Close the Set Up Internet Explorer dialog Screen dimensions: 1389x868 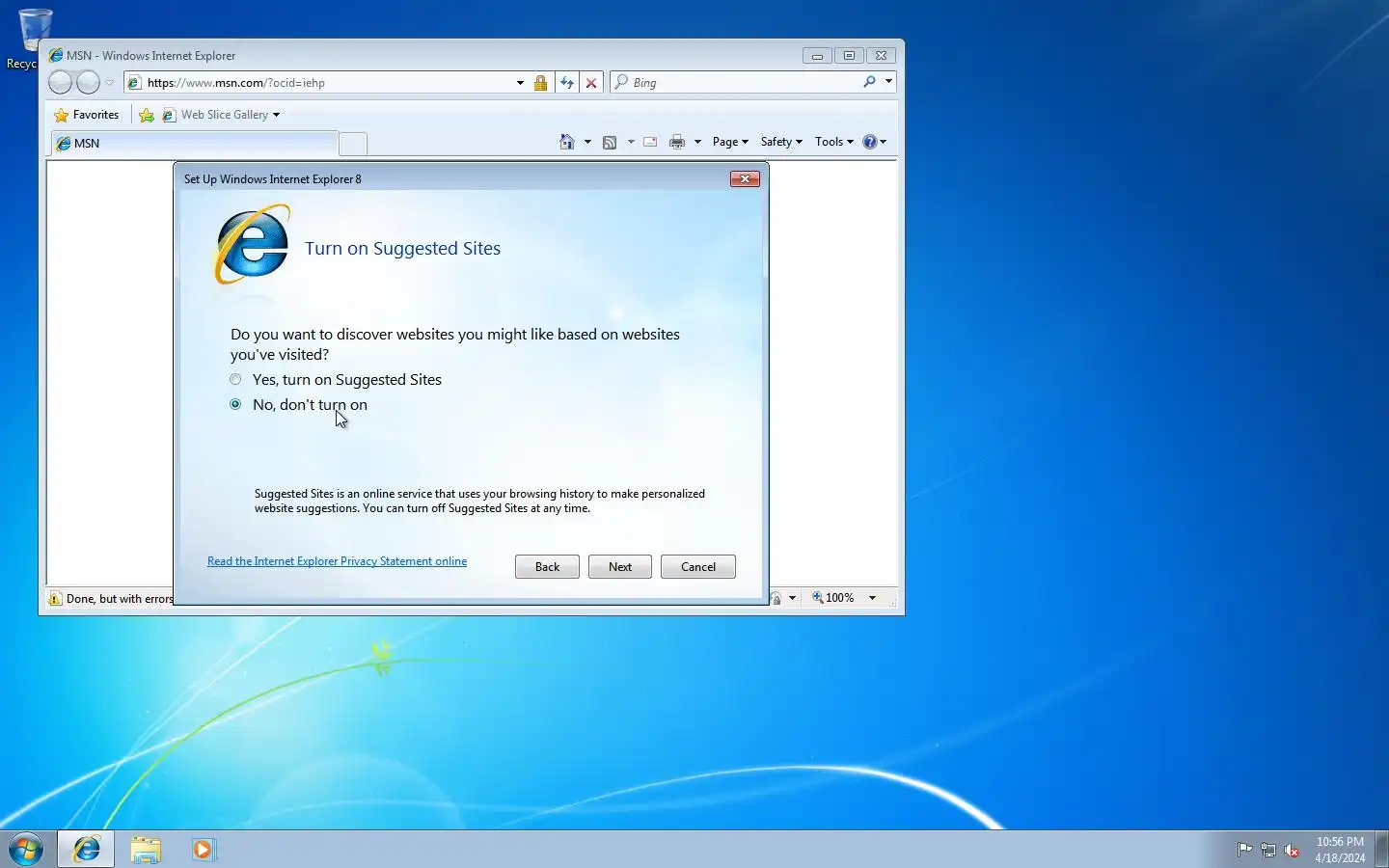745,178
